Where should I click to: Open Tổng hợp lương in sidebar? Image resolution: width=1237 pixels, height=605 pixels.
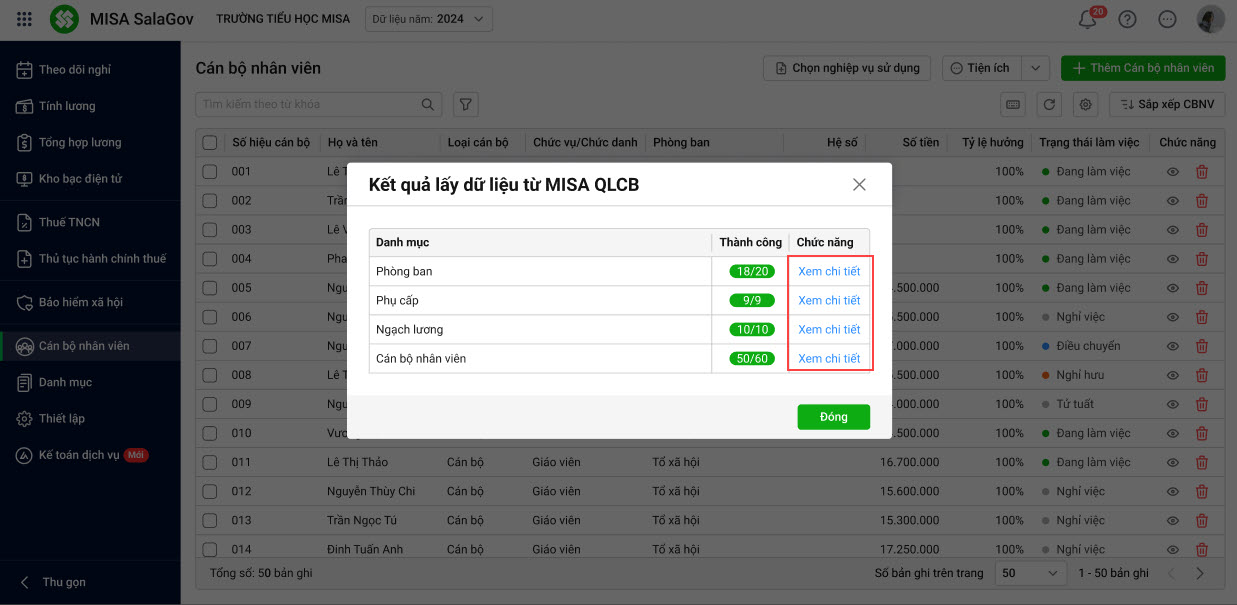[90, 142]
